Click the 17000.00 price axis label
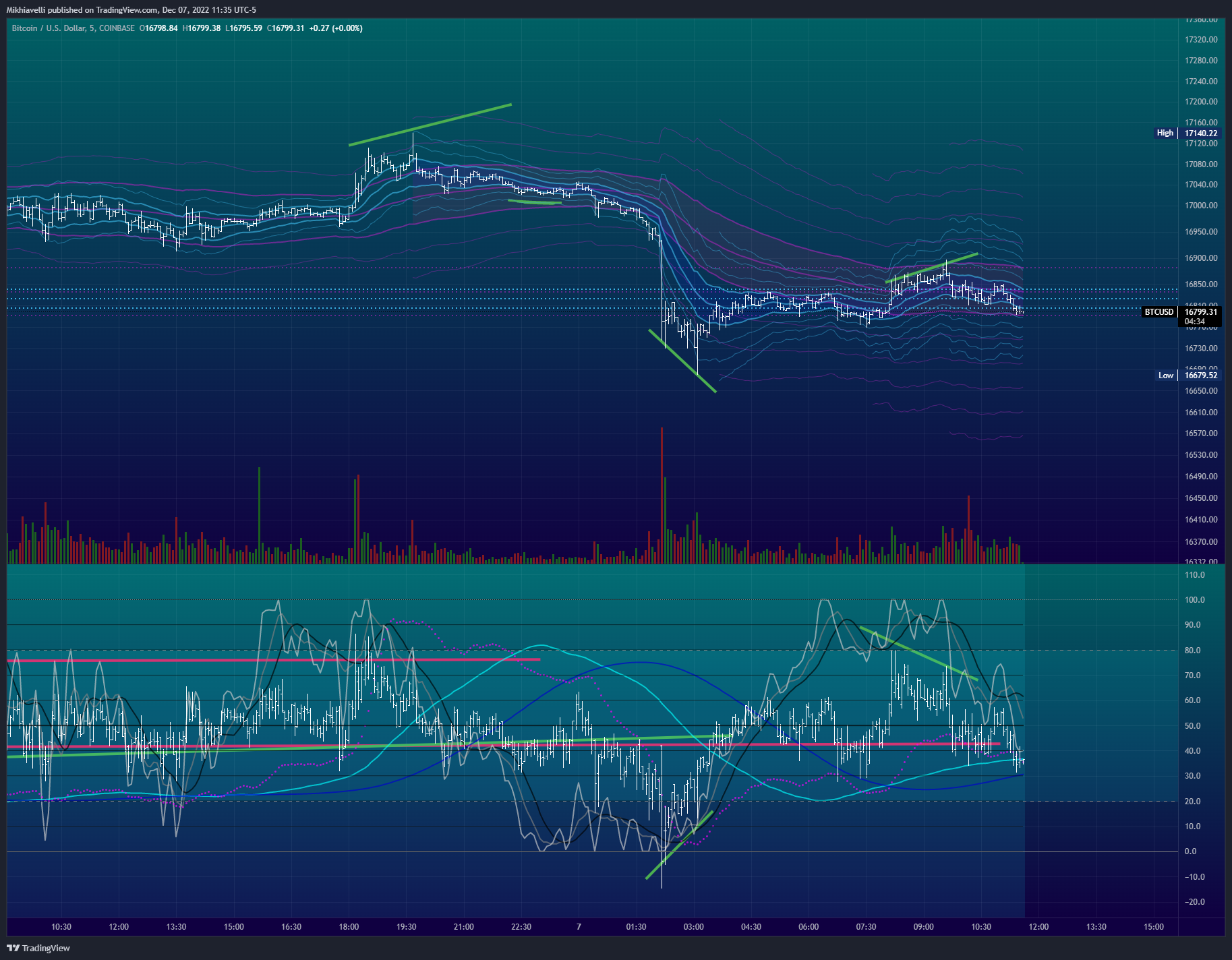Image resolution: width=1232 pixels, height=960 pixels. tap(1201, 206)
